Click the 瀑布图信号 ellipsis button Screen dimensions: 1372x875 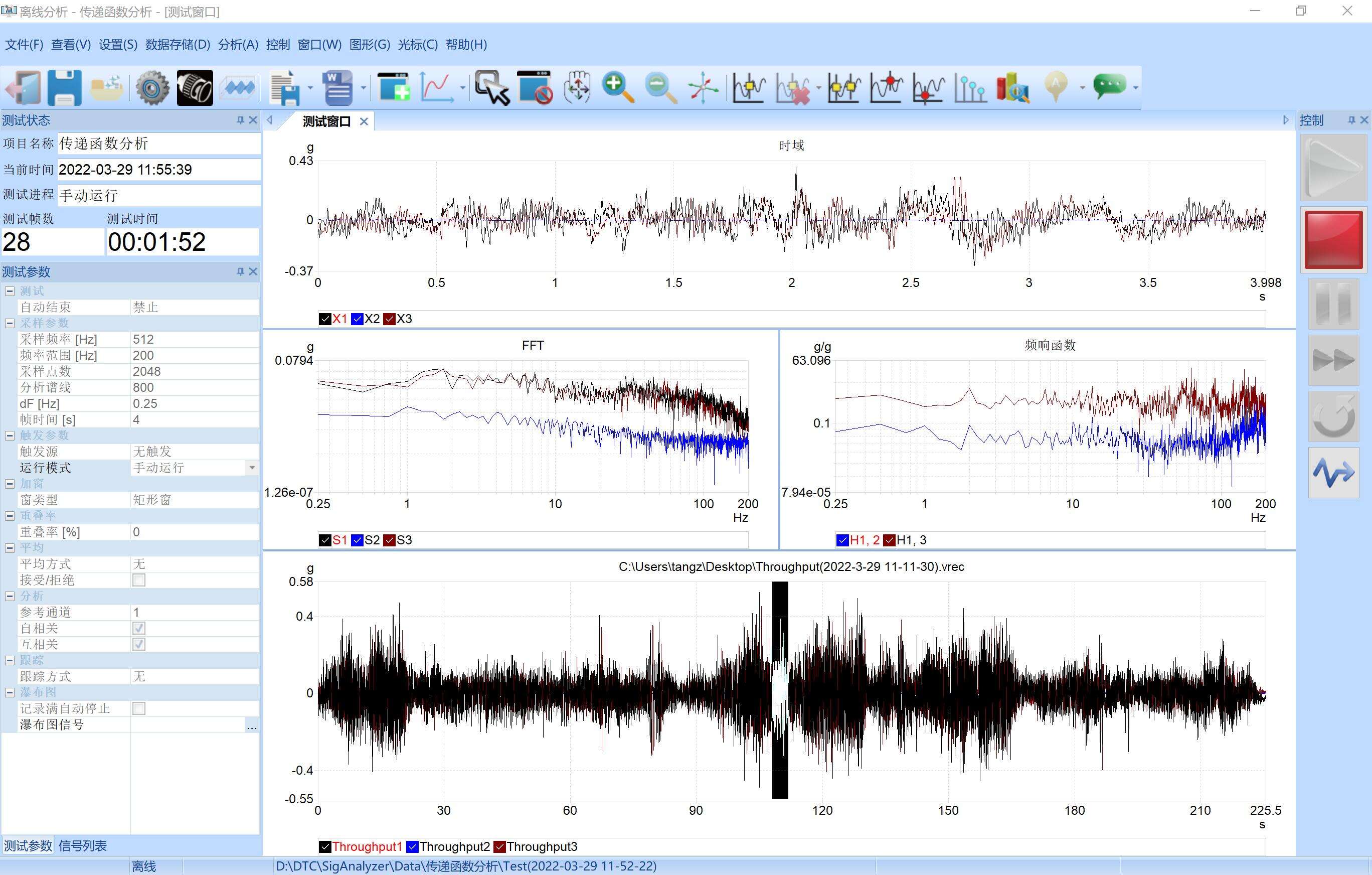coord(252,725)
